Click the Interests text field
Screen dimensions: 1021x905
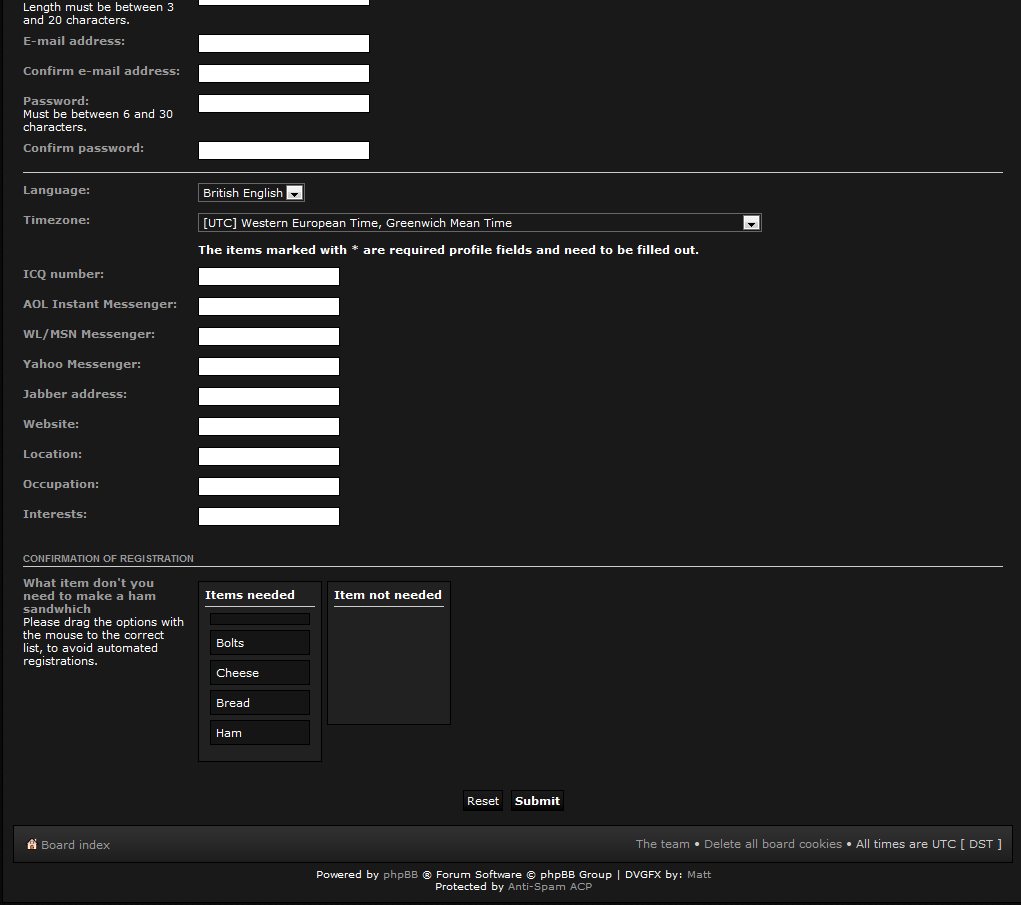pos(269,517)
